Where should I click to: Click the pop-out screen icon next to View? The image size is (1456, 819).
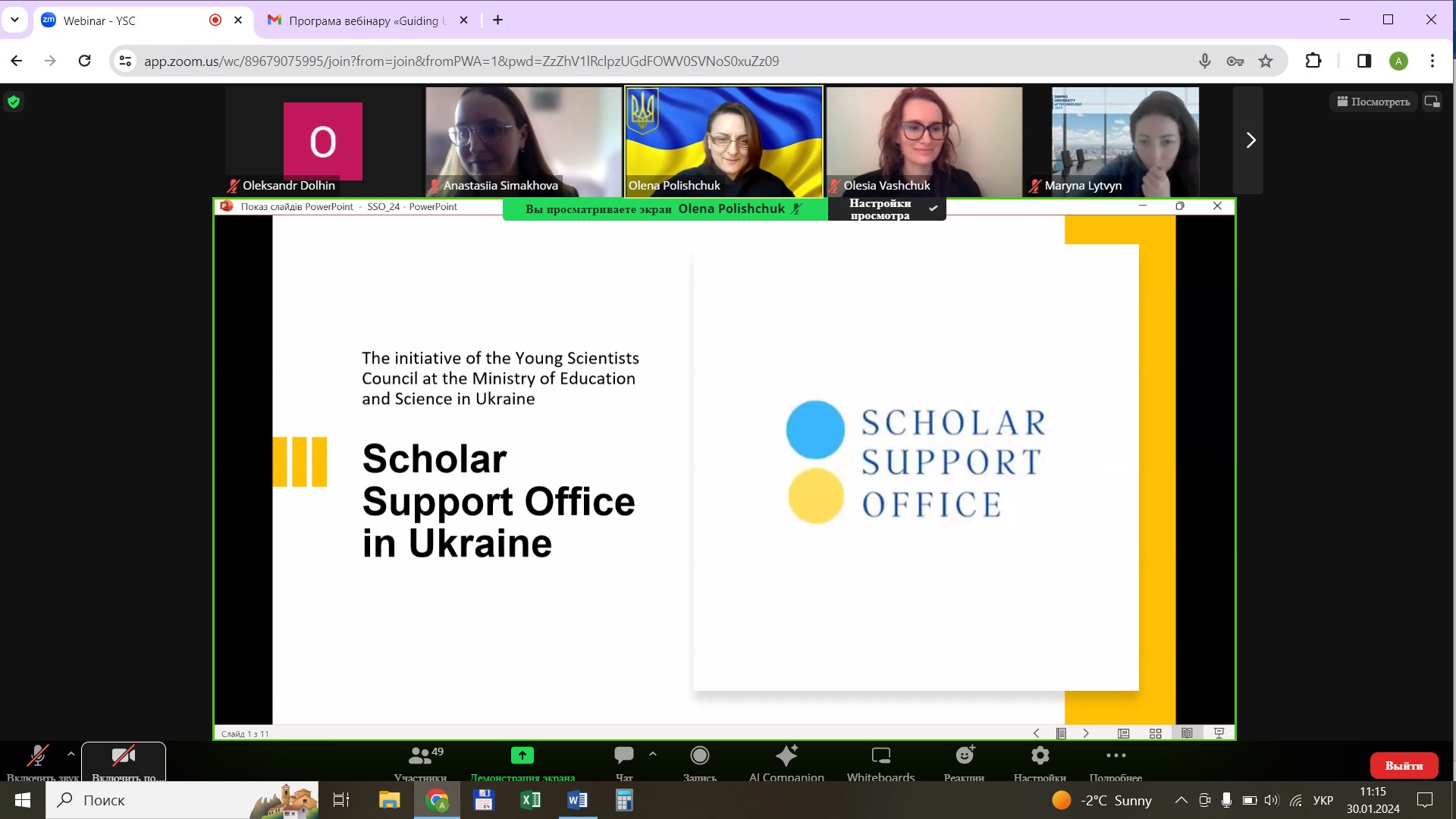[x=1432, y=102]
